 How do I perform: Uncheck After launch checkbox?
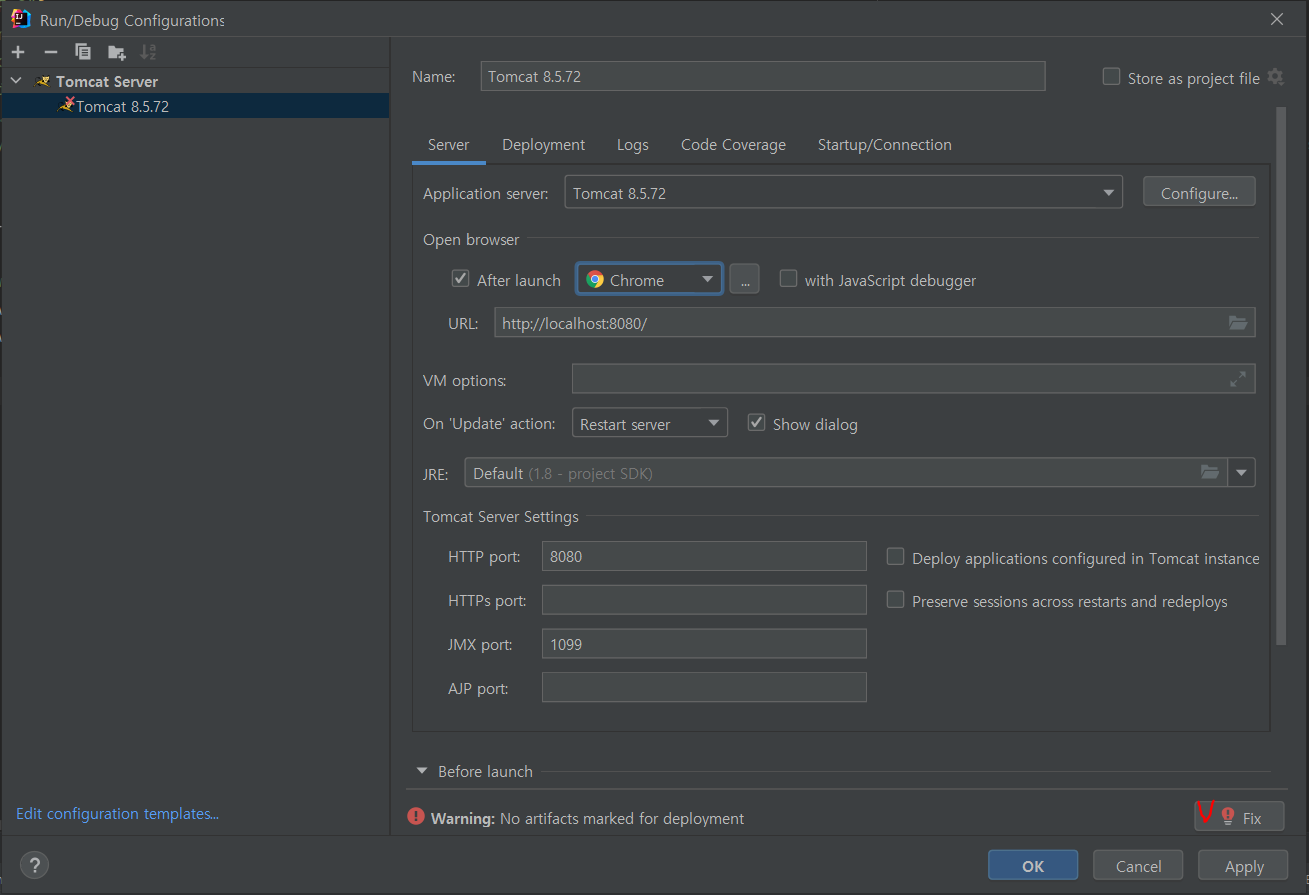tap(460, 280)
